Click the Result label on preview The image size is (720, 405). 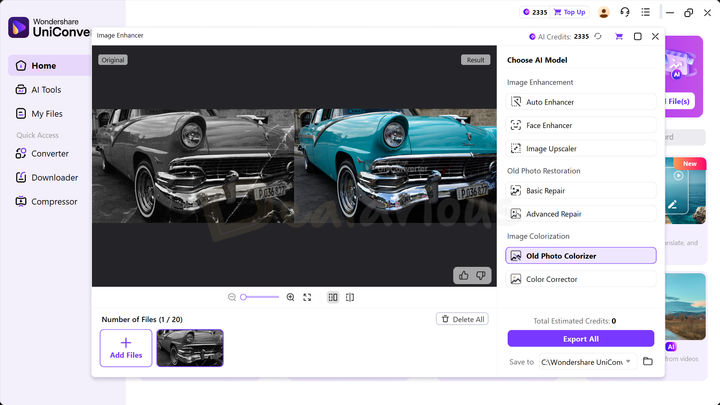point(476,60)
